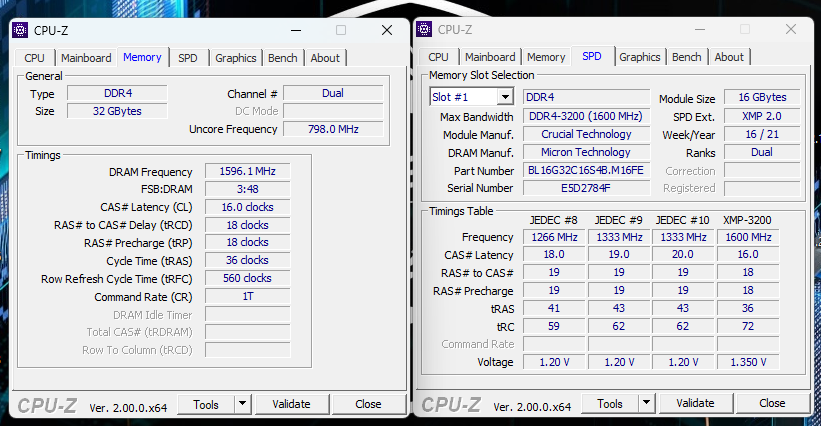Click the Command Rate value 1T

pos(248,297)
